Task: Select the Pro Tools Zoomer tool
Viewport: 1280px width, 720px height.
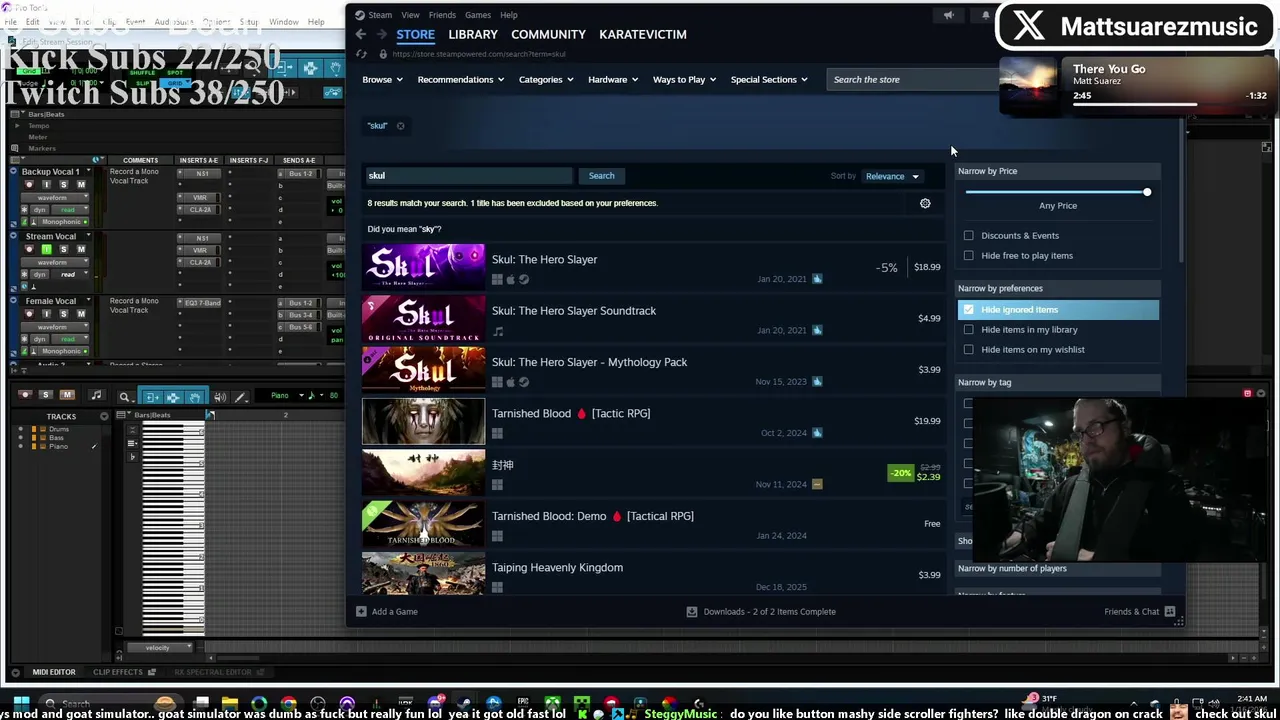Action: [x=124, y=397]
